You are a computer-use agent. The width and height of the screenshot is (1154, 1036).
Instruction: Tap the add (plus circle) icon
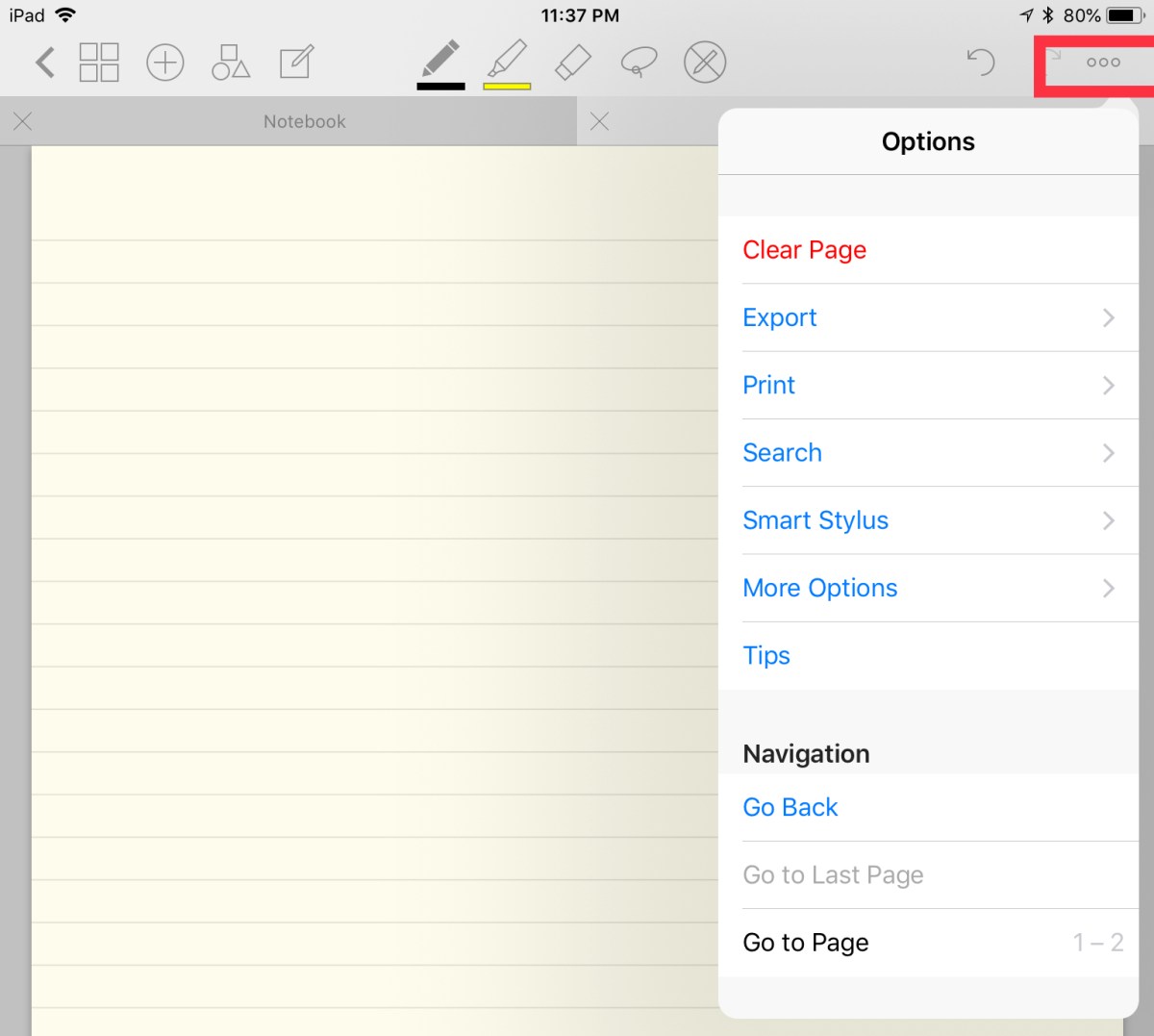point(164,63)
